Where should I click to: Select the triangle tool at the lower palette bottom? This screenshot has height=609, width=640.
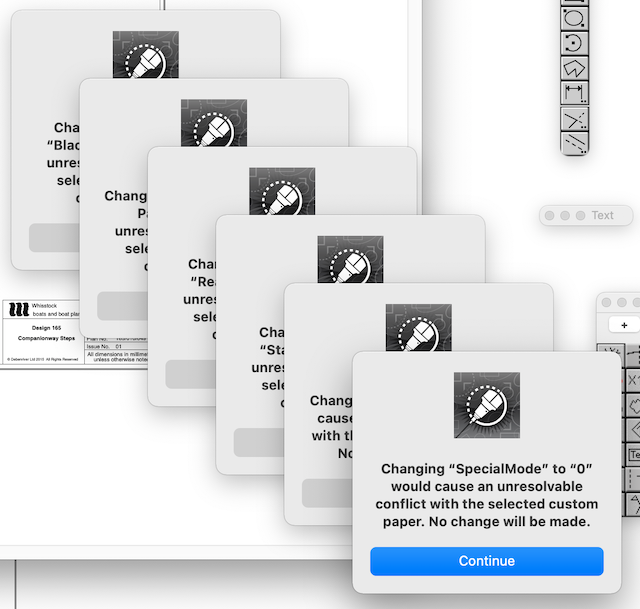(633, 504)
